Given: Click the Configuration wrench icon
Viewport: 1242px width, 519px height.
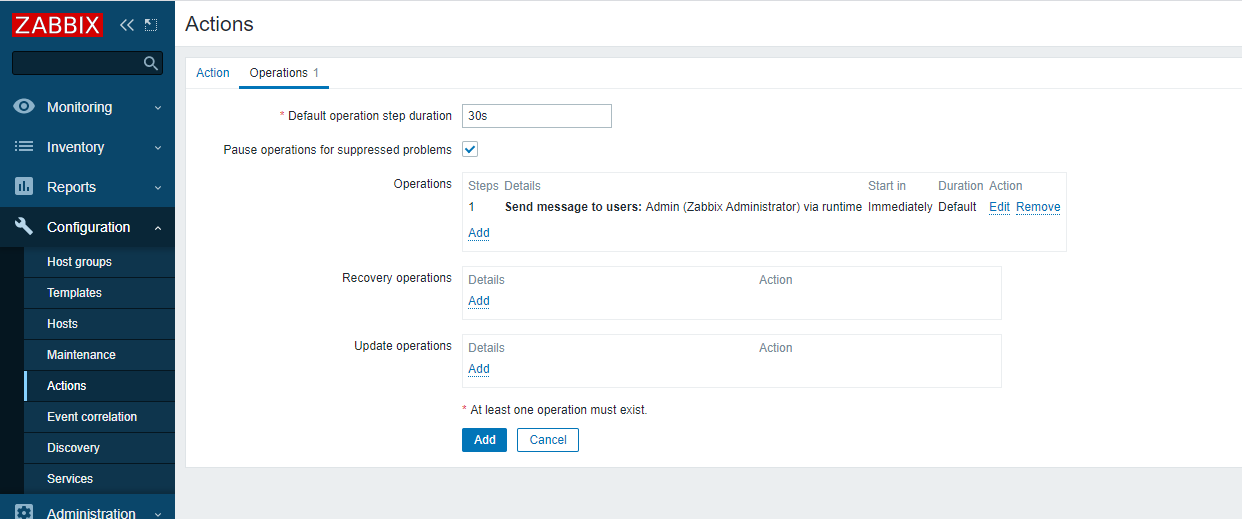Looking at the screenshot, I should [x=24, y=227].
